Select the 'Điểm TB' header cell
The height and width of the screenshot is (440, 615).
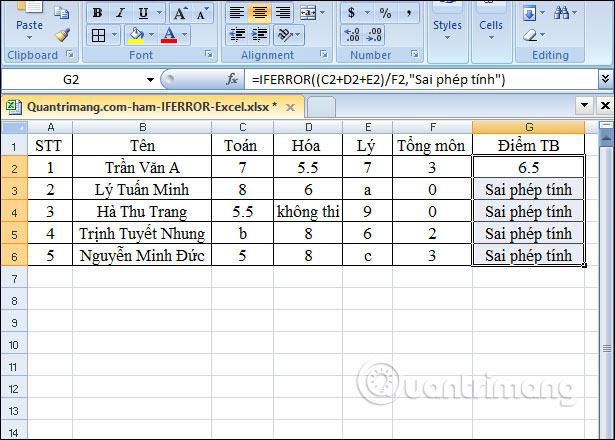coord(528,145)
